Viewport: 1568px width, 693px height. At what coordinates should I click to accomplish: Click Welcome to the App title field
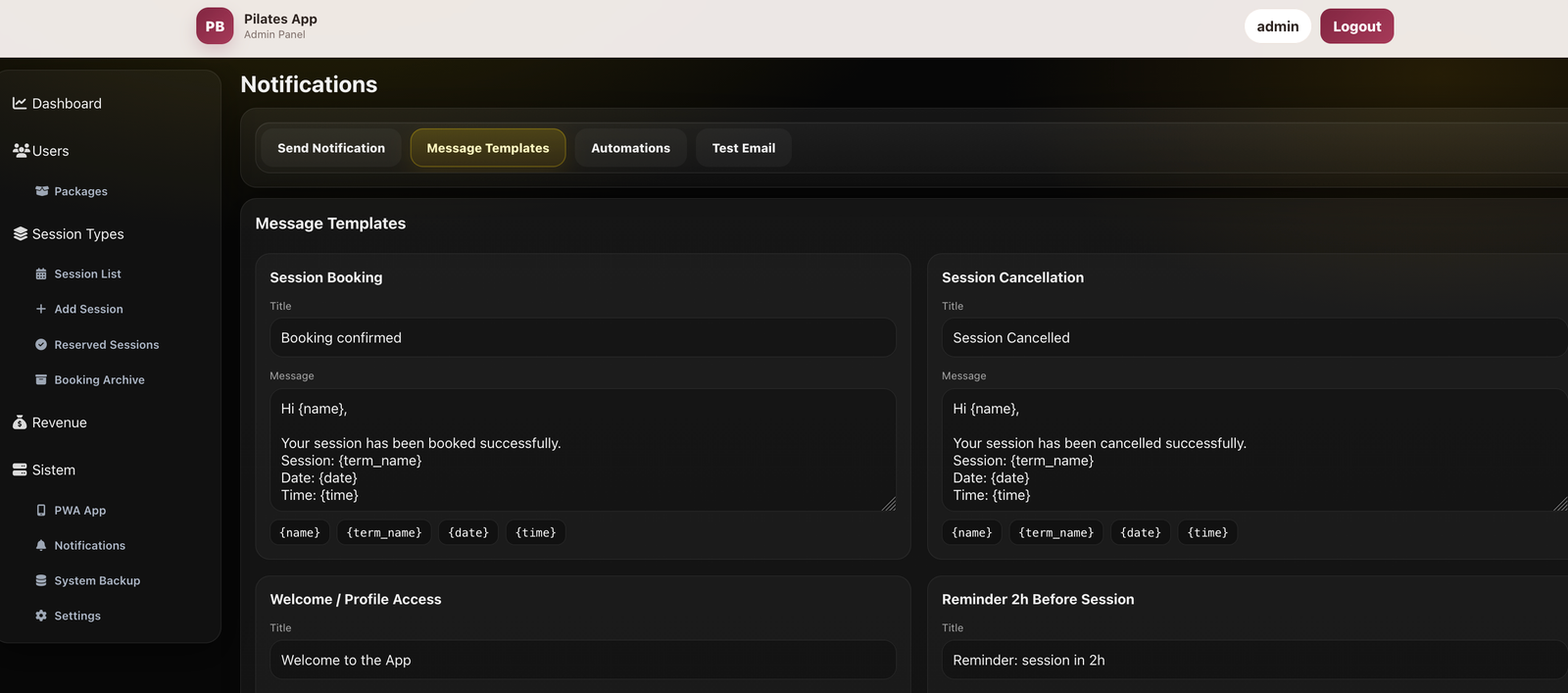coord(583,660)
